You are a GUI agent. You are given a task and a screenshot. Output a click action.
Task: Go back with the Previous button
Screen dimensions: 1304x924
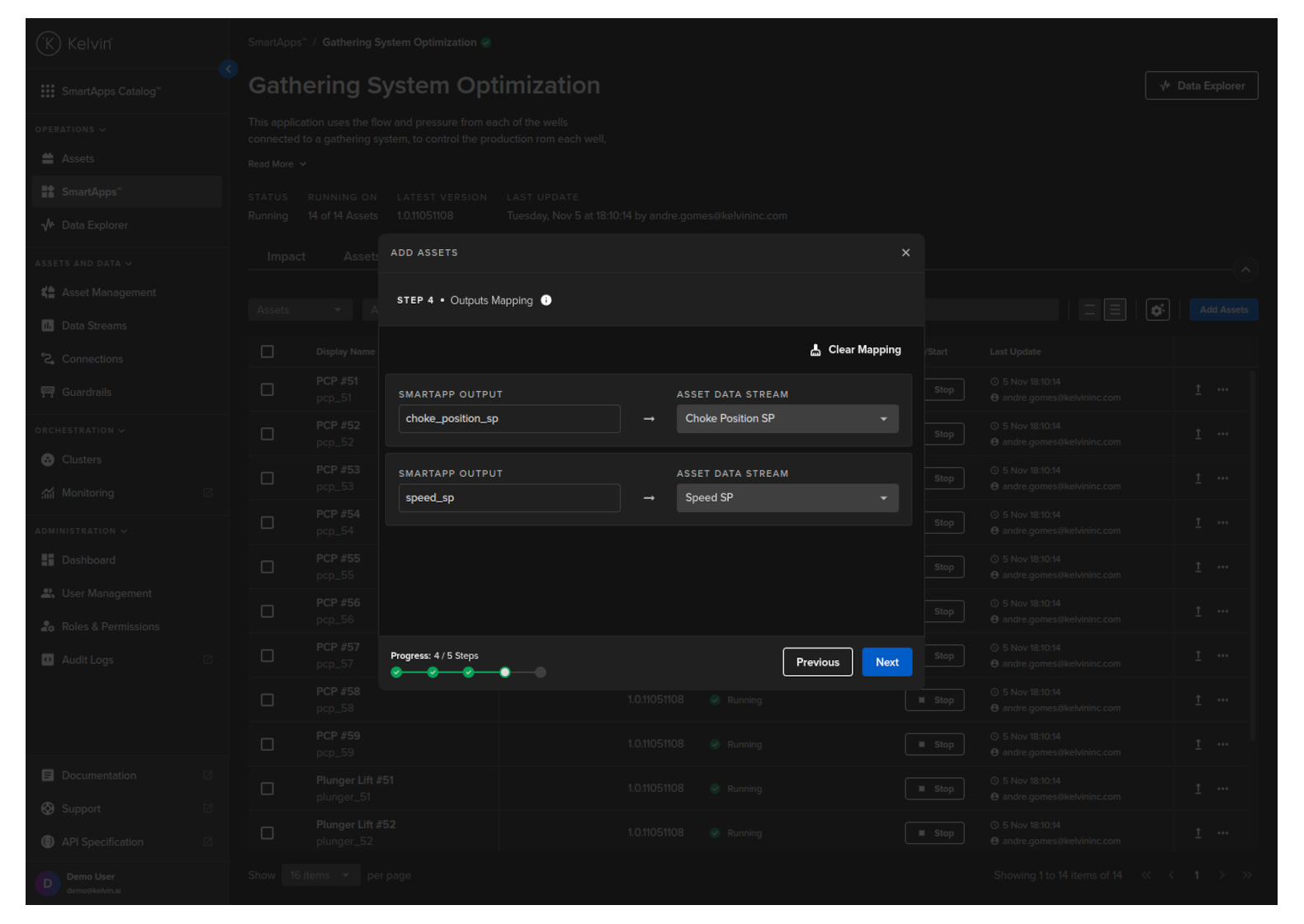(817, 662)
